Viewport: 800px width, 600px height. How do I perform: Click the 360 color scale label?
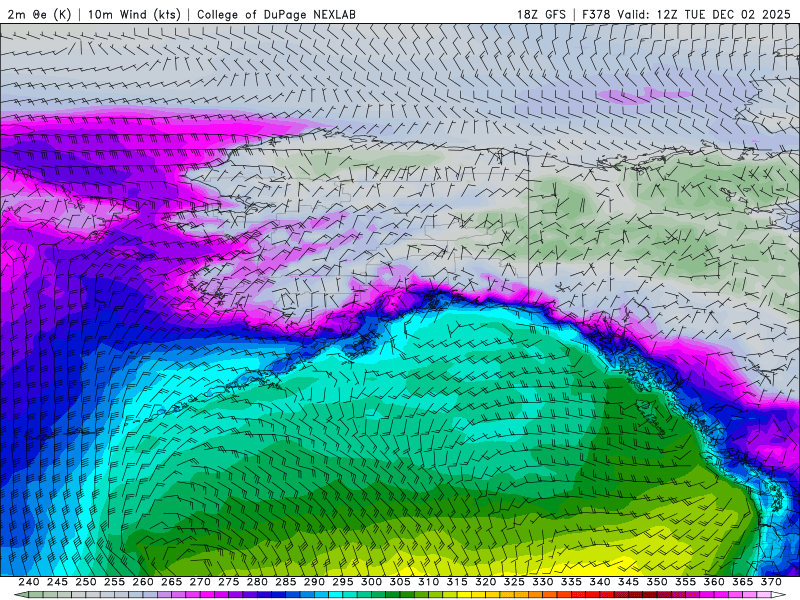[x=714, y=582]
